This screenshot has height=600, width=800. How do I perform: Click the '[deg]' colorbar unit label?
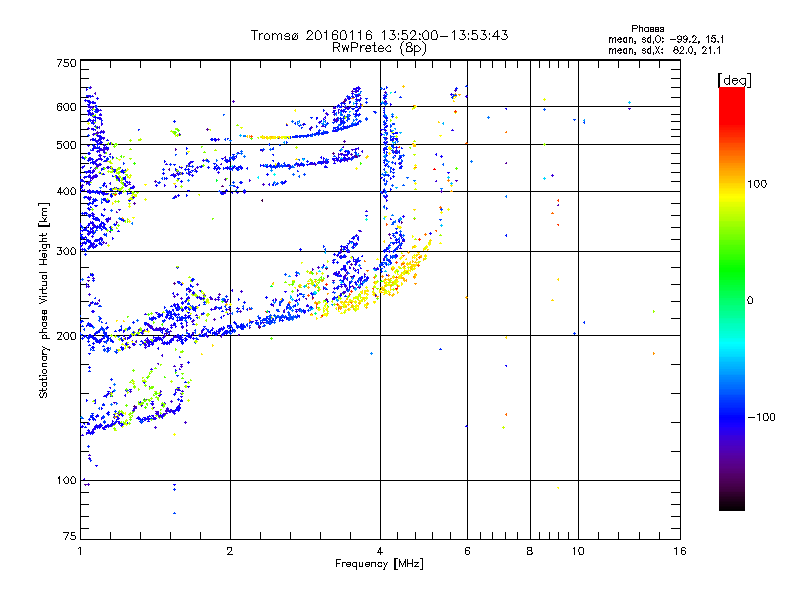pyautogui.click(x=734, y=80)
